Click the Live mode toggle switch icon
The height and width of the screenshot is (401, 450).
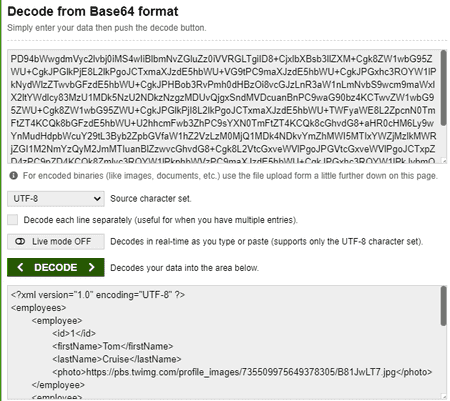coord(20,241)
